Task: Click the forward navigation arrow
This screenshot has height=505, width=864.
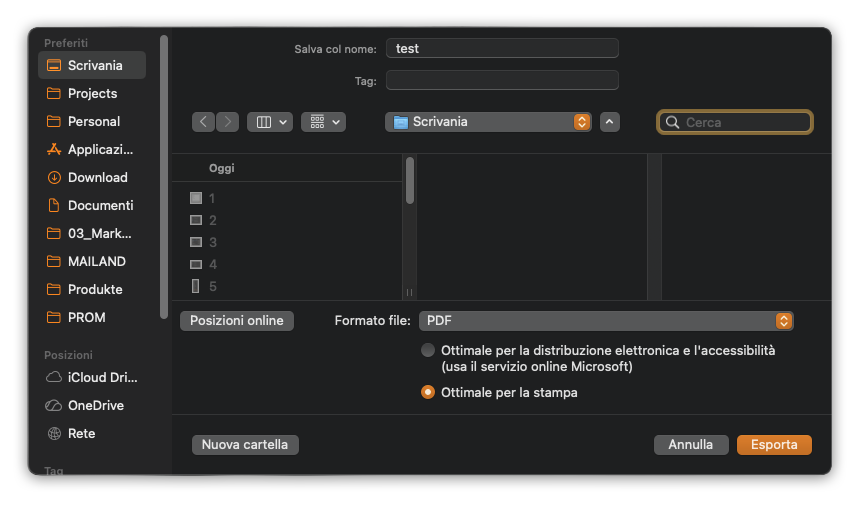Action: [228, 122]
